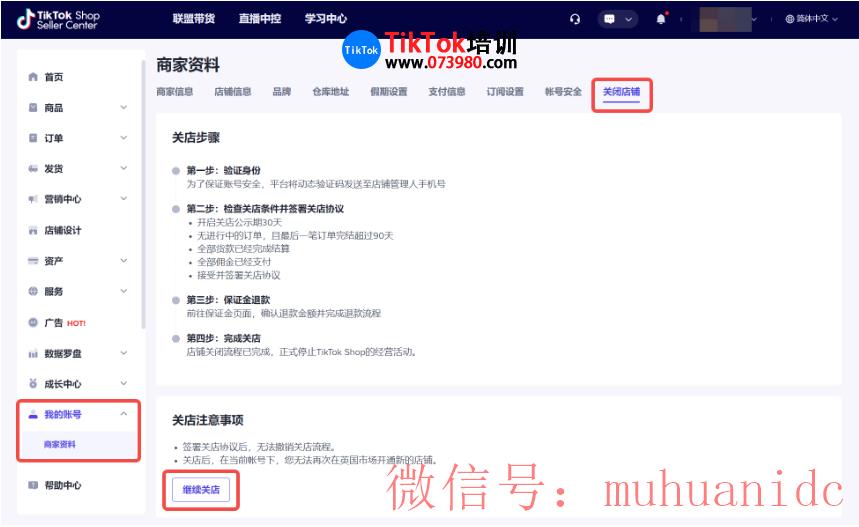
Task: Expand the 发货 sidebar menu chevron
Action: [x=124, y=168]
